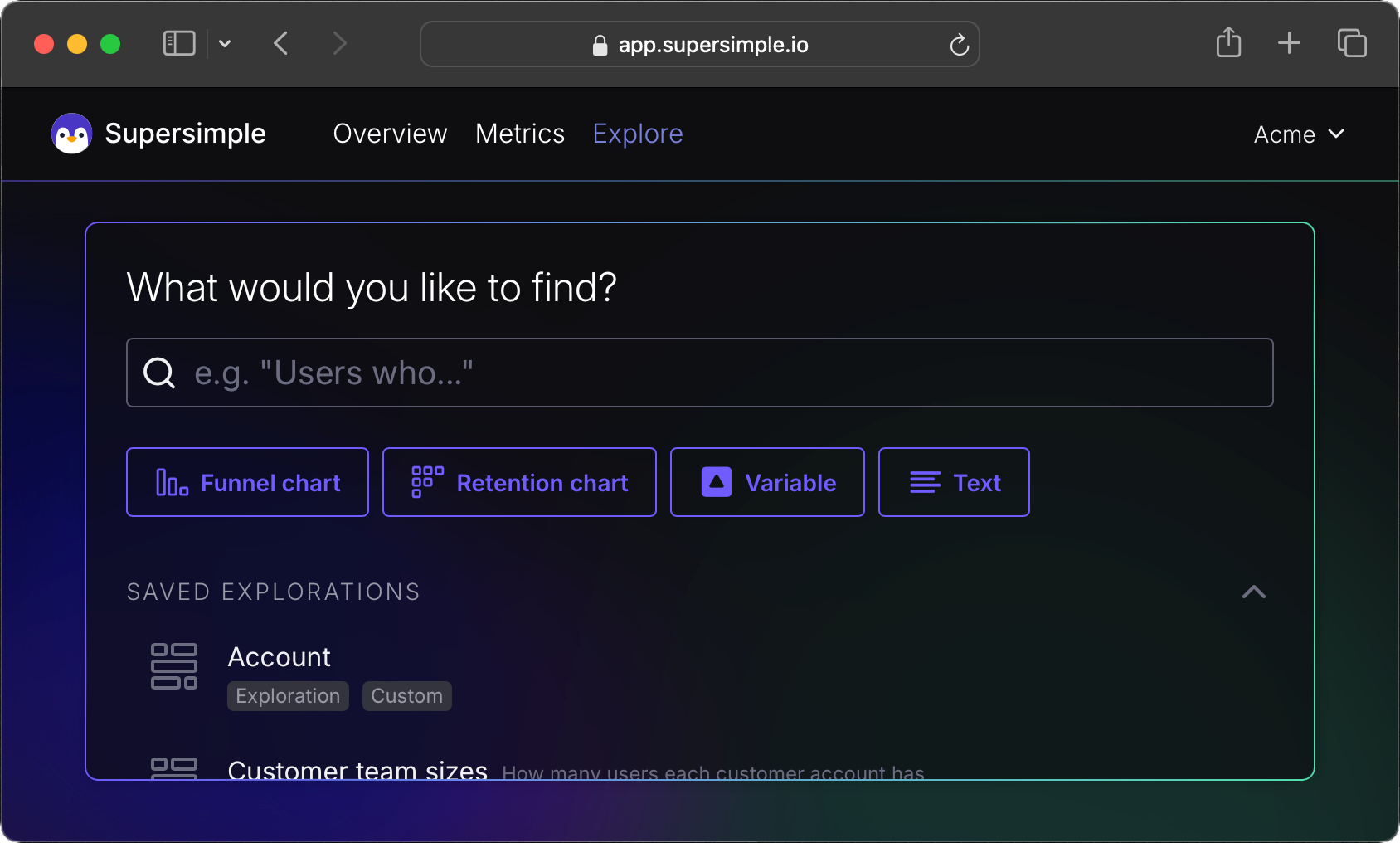Click the page reload control
This screenshot has width=1400, height=843.
click(x=960, y=45)
